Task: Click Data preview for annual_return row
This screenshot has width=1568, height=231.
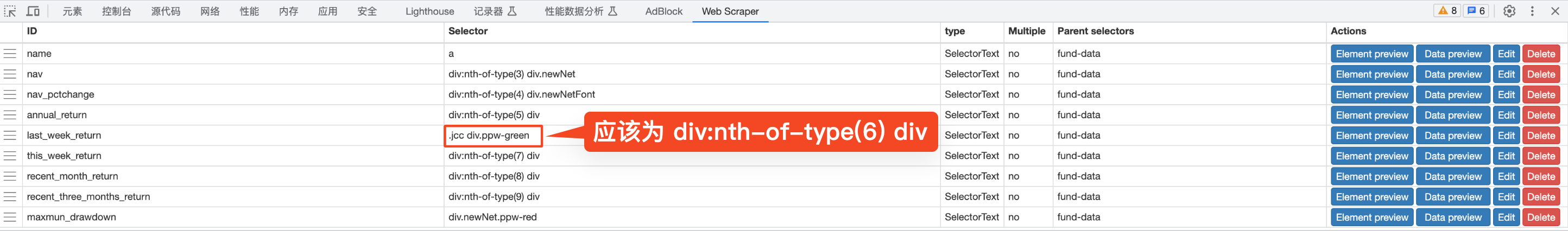Action: click(1452, 116)
